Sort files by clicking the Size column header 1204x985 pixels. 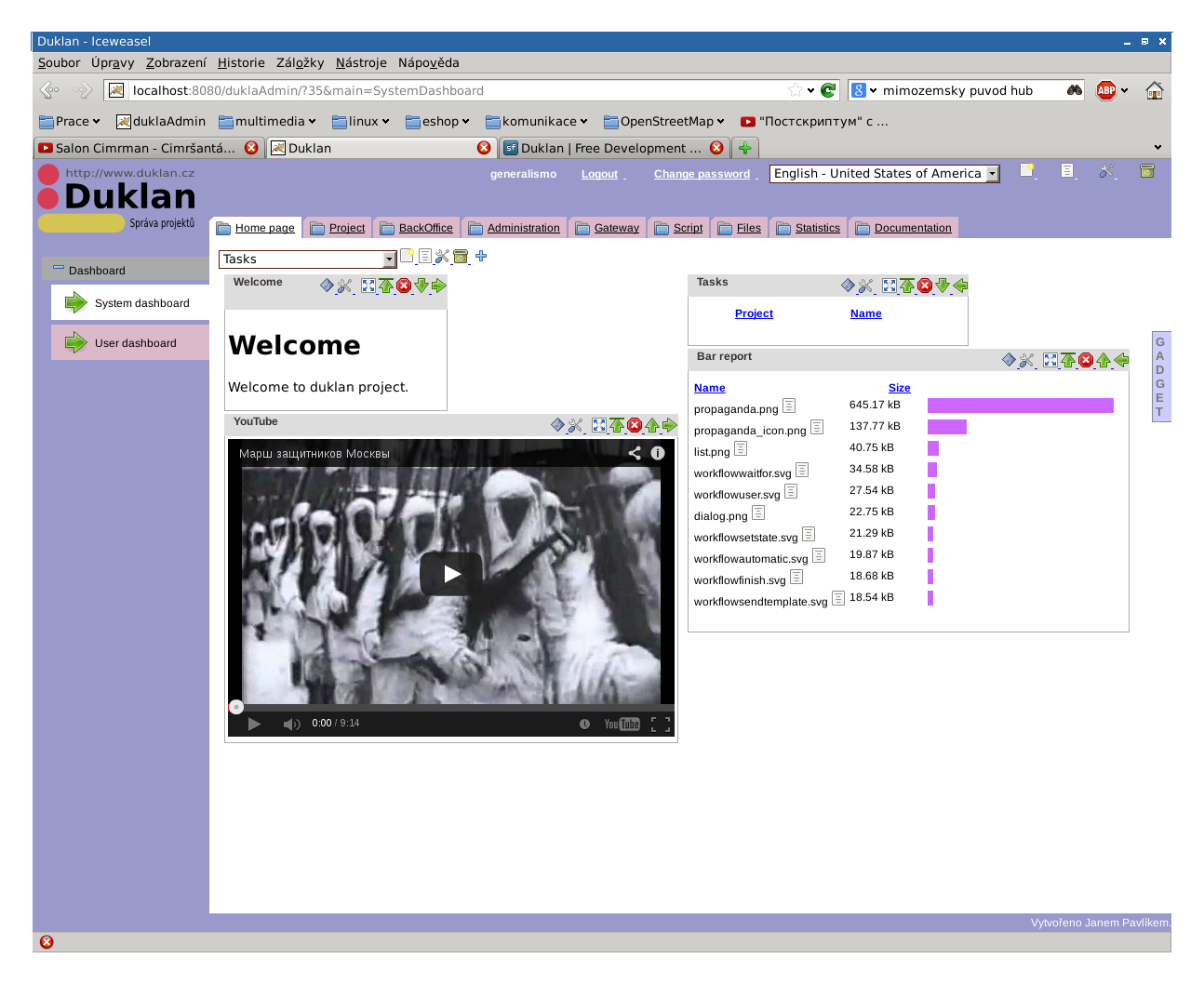click(x=899, y=388)
